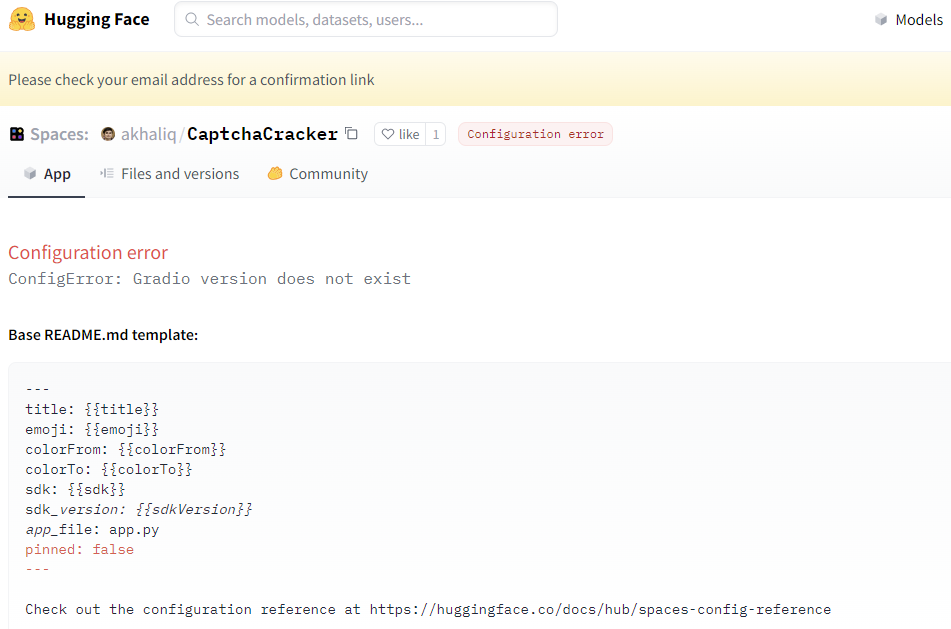This screenshot has height=629, width=951.
Task: Click the like count showing 1
Action: point(435,133)
